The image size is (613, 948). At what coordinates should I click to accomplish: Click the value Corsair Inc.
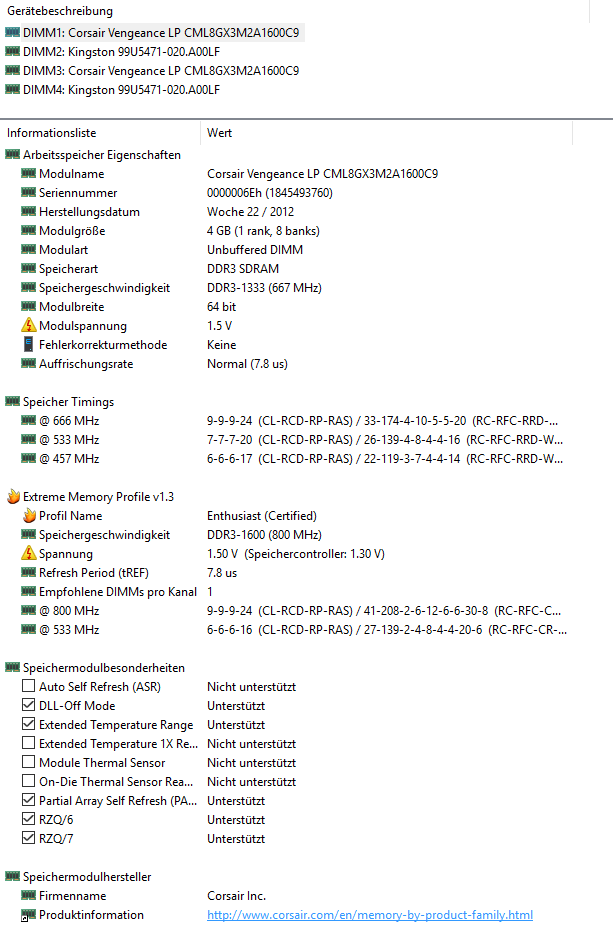236,896
